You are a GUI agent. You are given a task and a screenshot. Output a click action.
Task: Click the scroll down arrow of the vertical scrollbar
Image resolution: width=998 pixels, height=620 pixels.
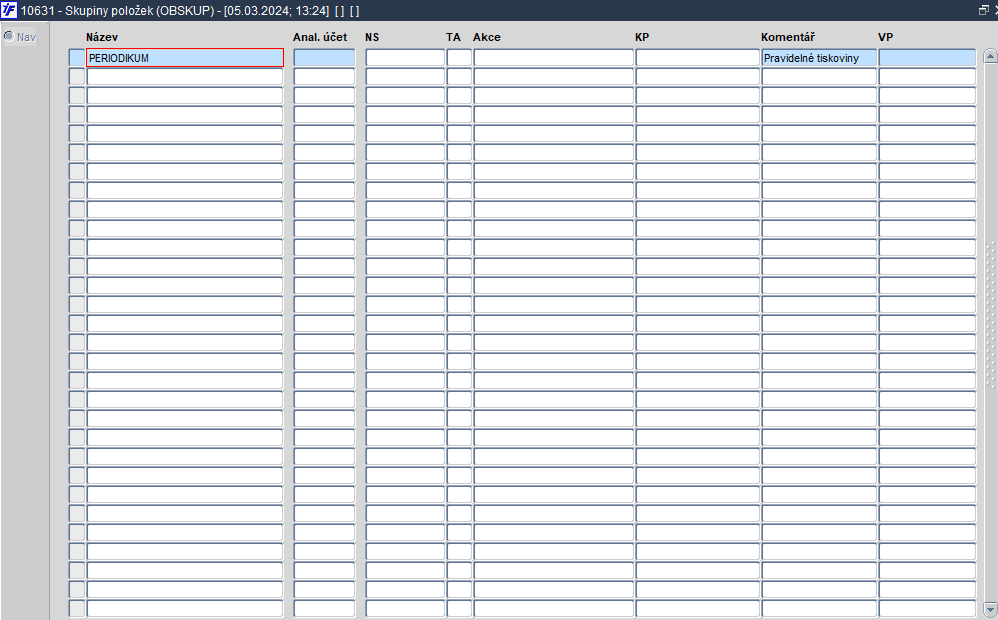[990, 609]
